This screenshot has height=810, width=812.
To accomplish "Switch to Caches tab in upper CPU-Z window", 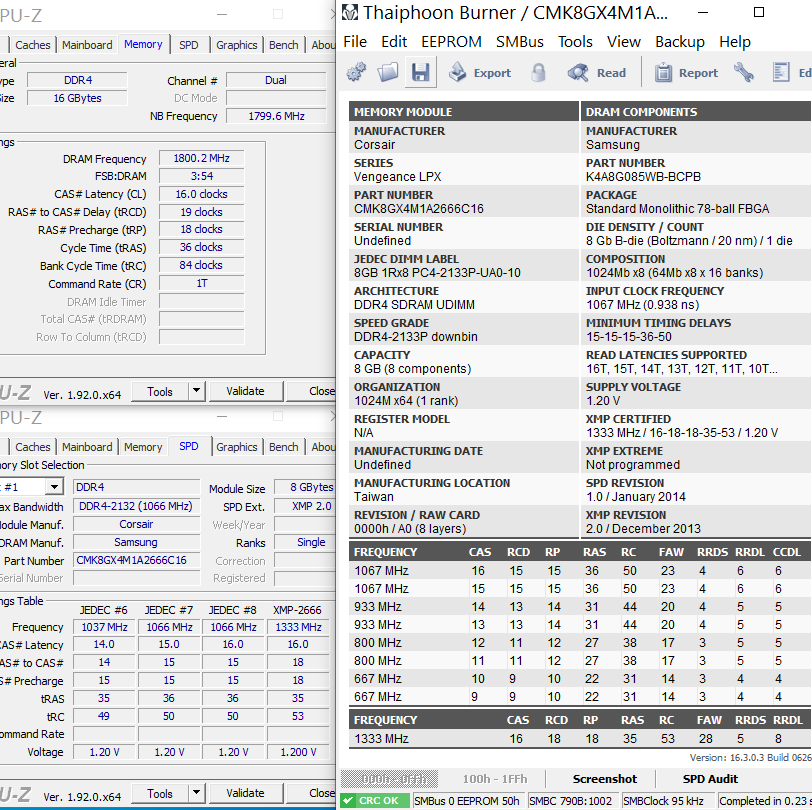I will click(x=33, y=45).
